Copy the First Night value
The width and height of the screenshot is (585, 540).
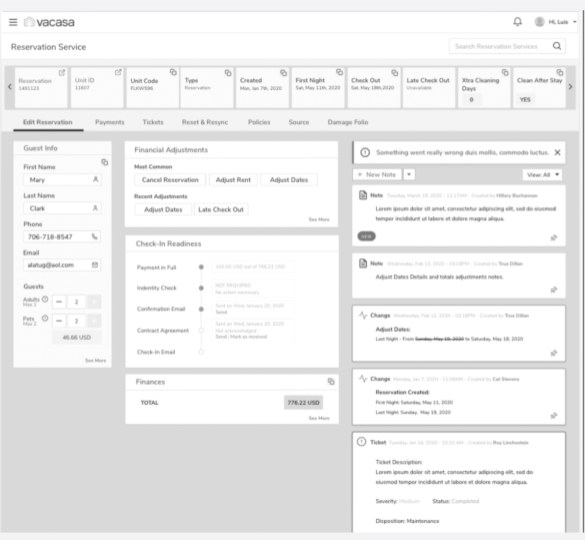tap(339, 72)
